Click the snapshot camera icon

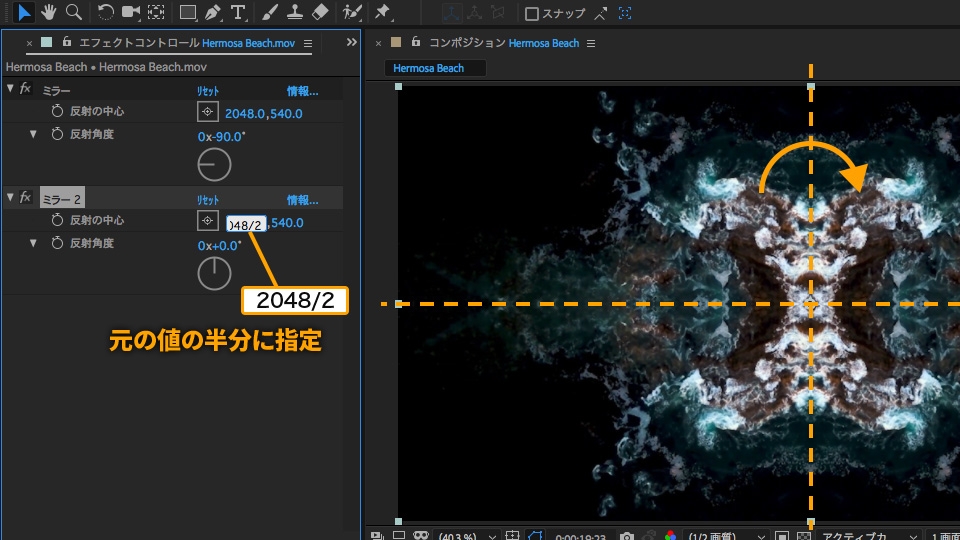coord(626,536)
